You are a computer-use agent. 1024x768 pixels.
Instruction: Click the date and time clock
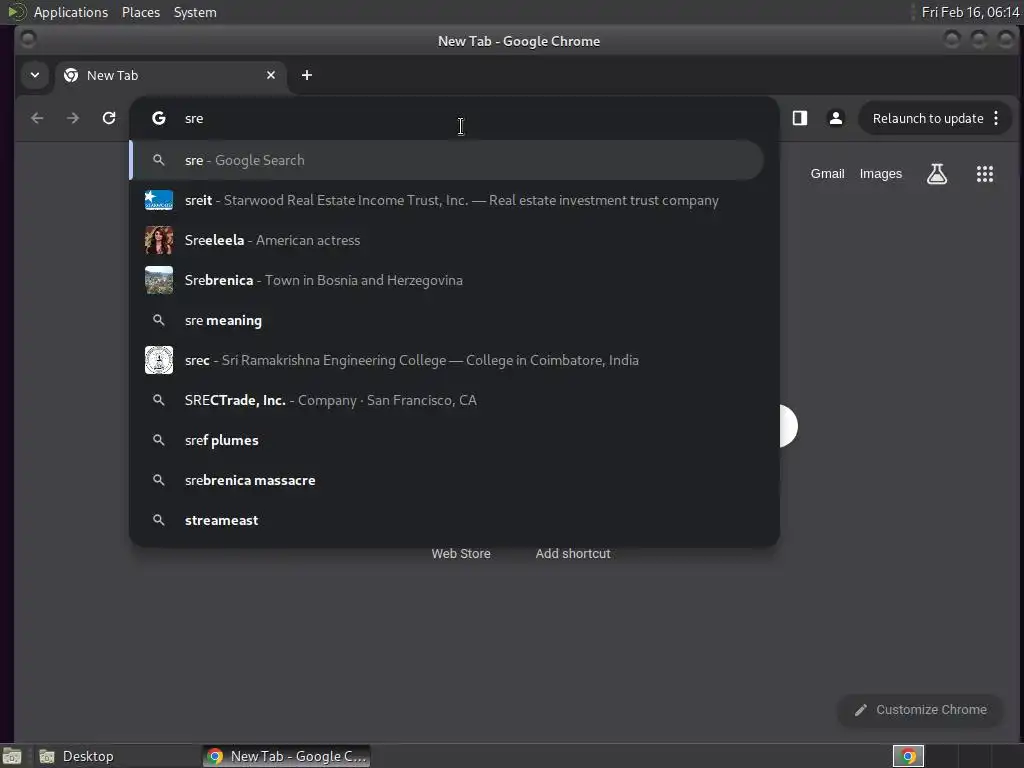[970, 12]
